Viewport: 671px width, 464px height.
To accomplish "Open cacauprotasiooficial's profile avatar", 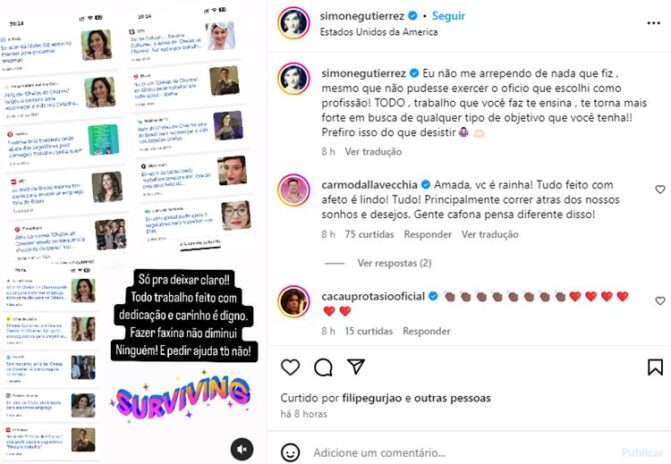I will [x=294, y=302].
